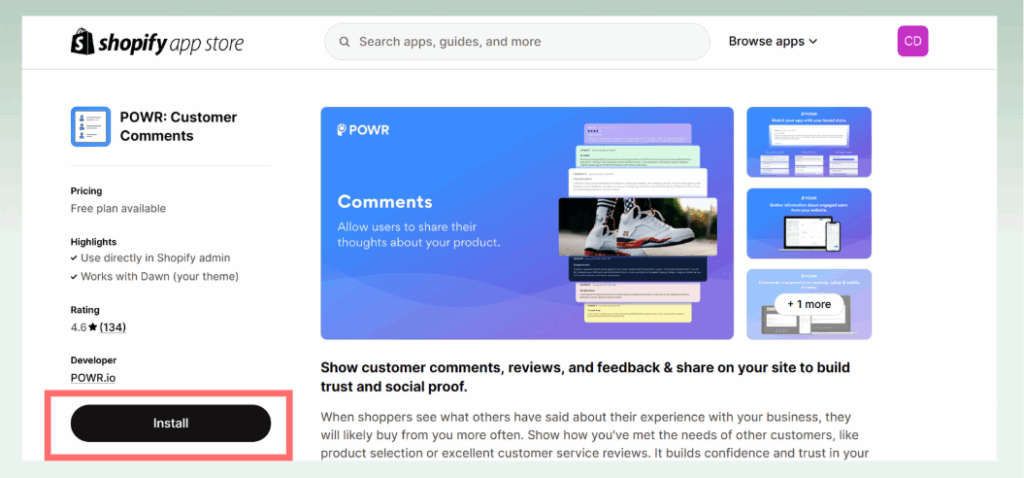Click the sneaker photo in the banner

pyautogui.click(x=637, y=227)
